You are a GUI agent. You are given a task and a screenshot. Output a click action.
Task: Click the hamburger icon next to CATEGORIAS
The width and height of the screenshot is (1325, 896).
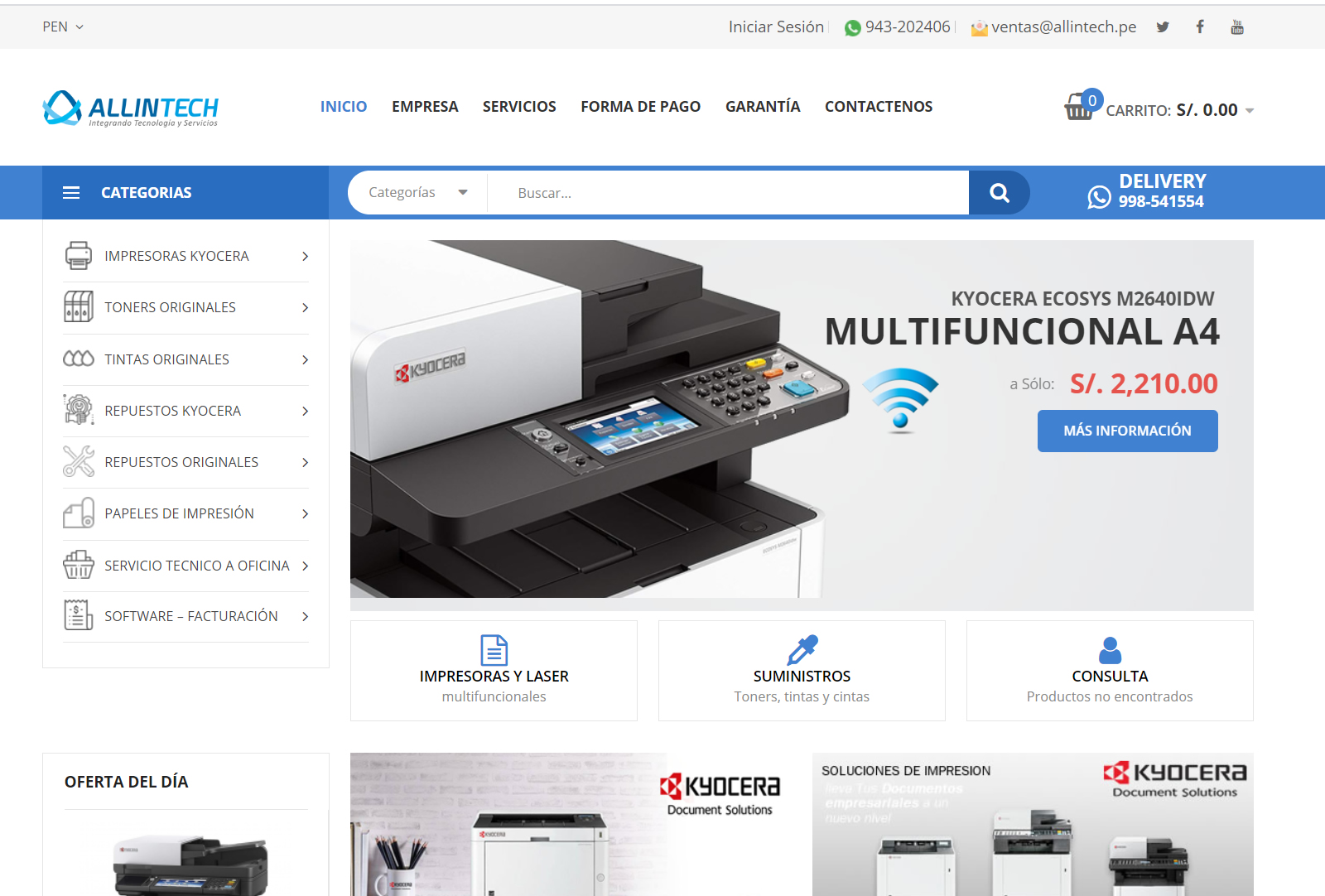(71, 193)
